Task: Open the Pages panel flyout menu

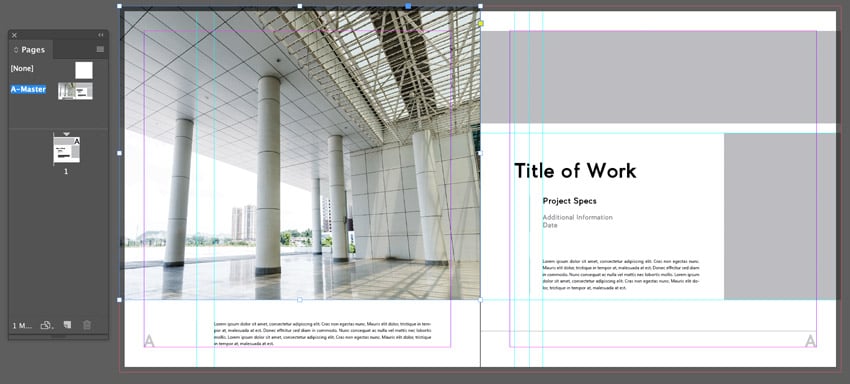Action: (x=100, y=49)
